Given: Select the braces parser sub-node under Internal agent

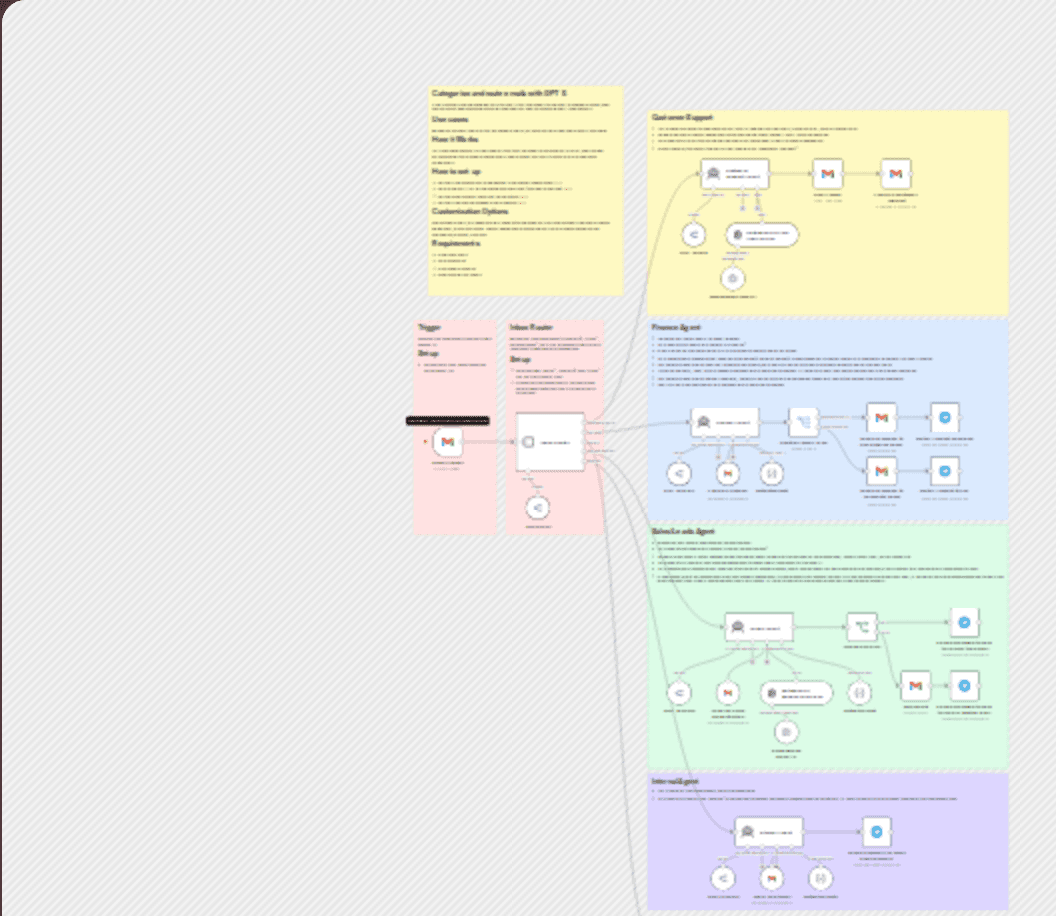Looking at the screenshot, I should (820, 878).
